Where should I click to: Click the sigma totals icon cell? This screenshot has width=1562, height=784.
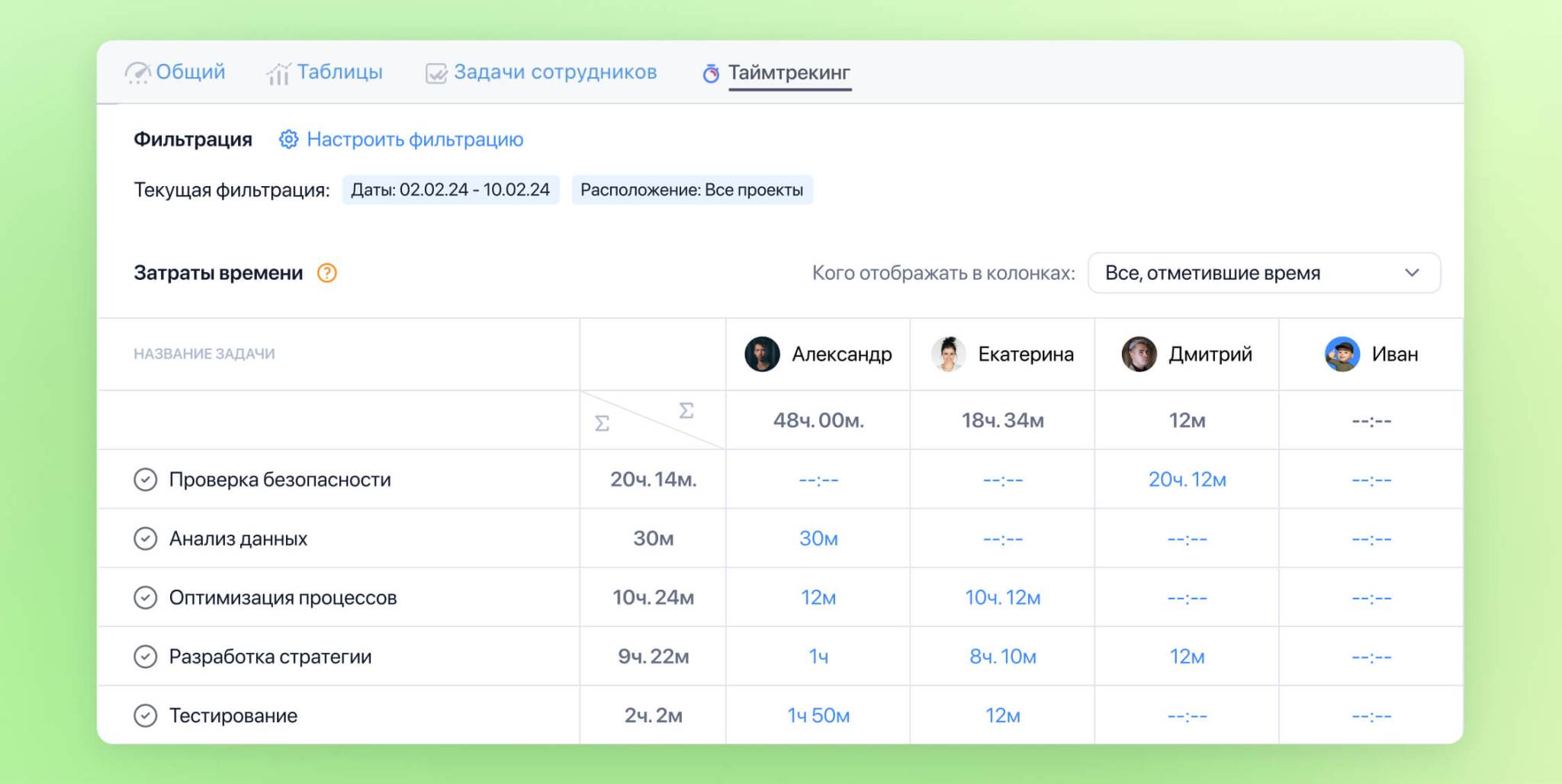(653, 420)
